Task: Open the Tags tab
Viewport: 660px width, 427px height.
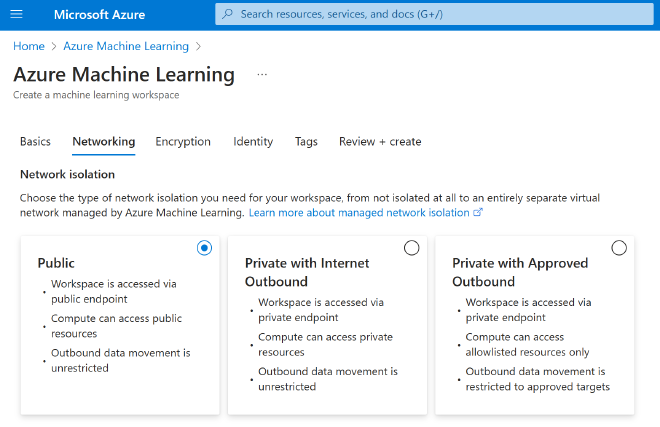Action: [x=306, y=141]
